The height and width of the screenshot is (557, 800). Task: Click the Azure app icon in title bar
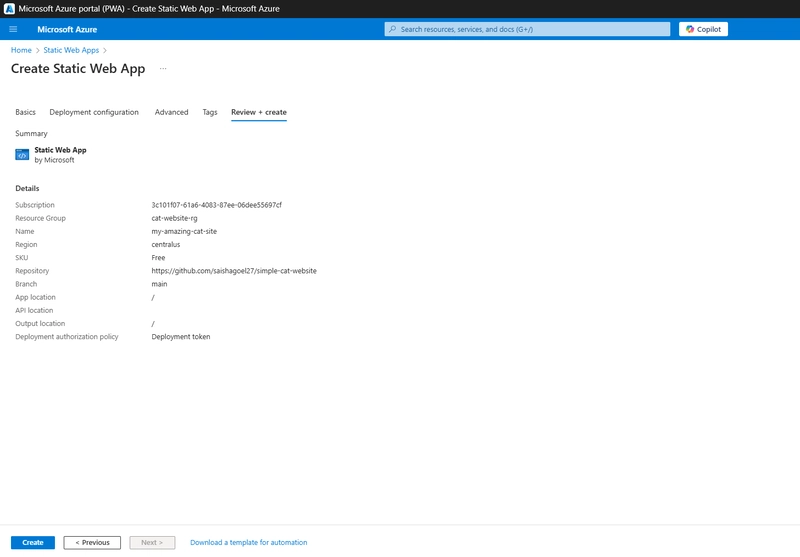pos(9,9)
